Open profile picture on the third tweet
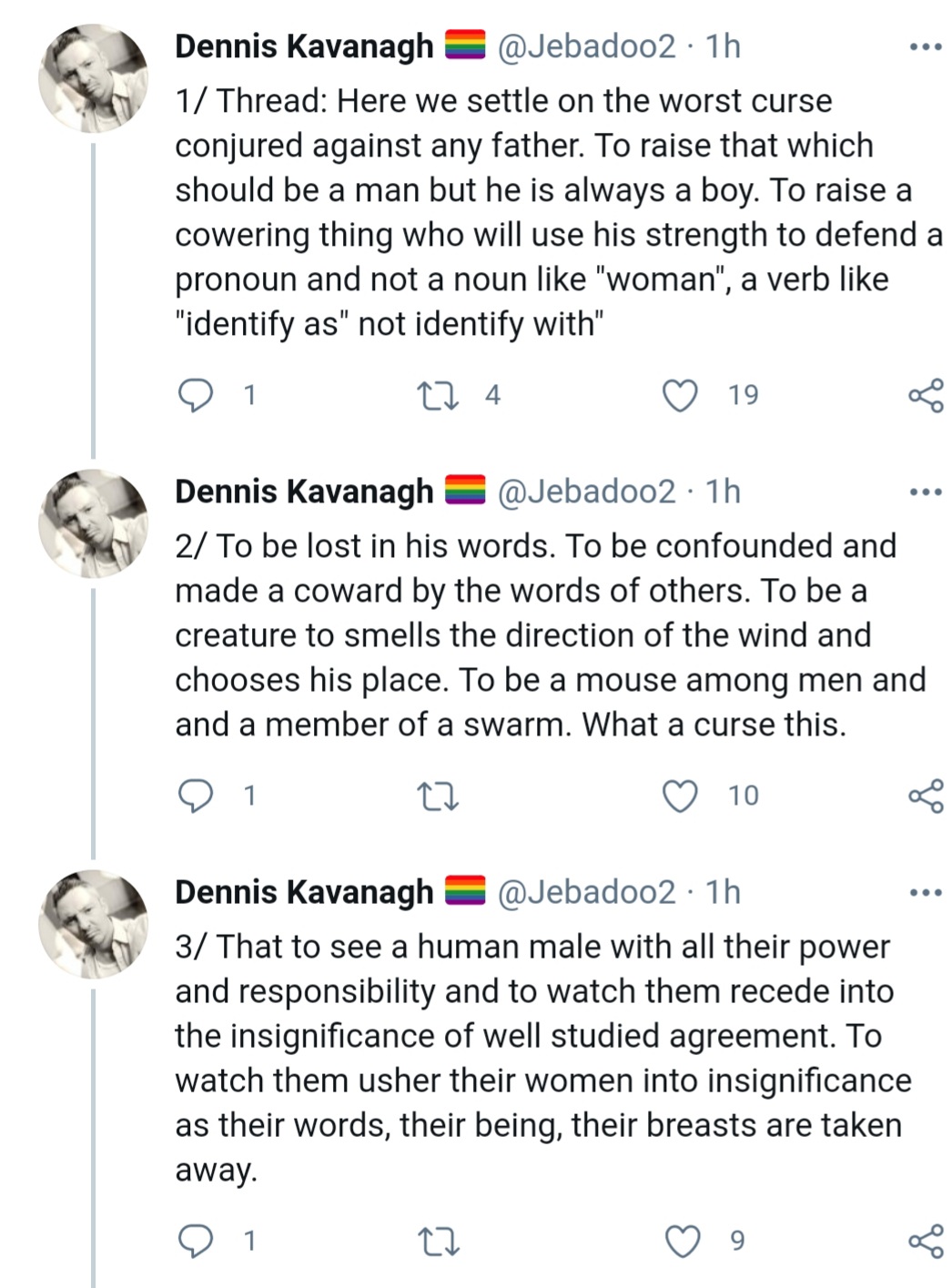The width and height of the screenshot is (952, 1288). 93,925
